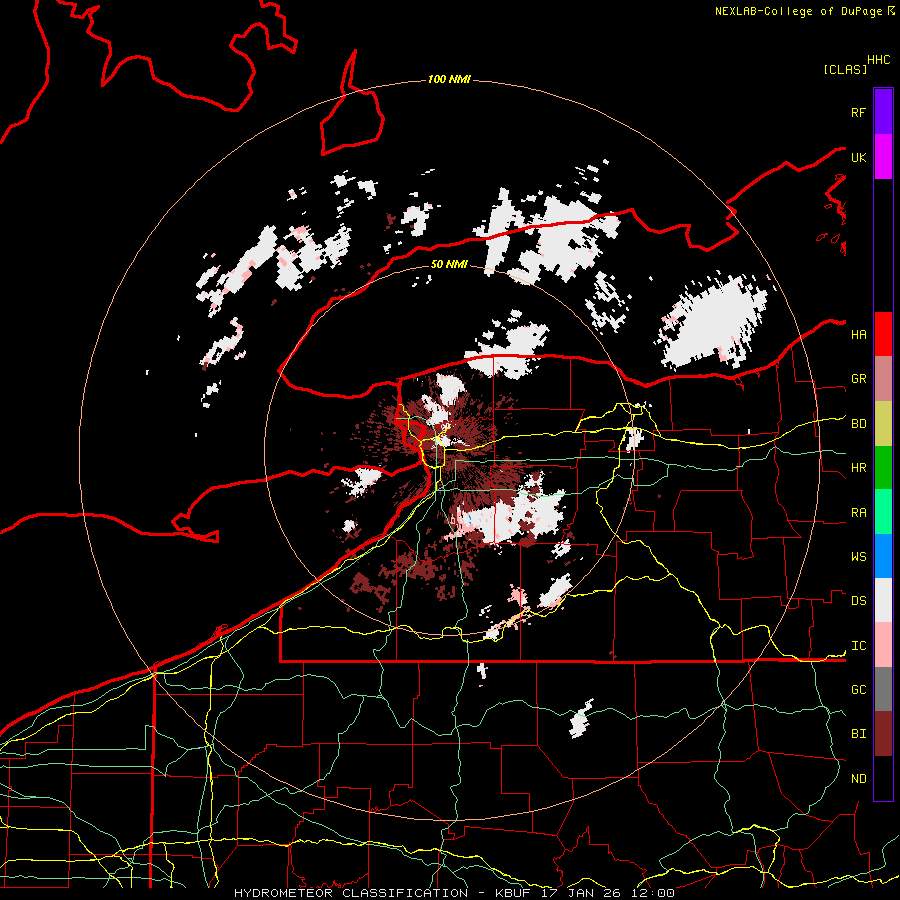Click the BI brown legend swatch

click(x=883, y=734)
